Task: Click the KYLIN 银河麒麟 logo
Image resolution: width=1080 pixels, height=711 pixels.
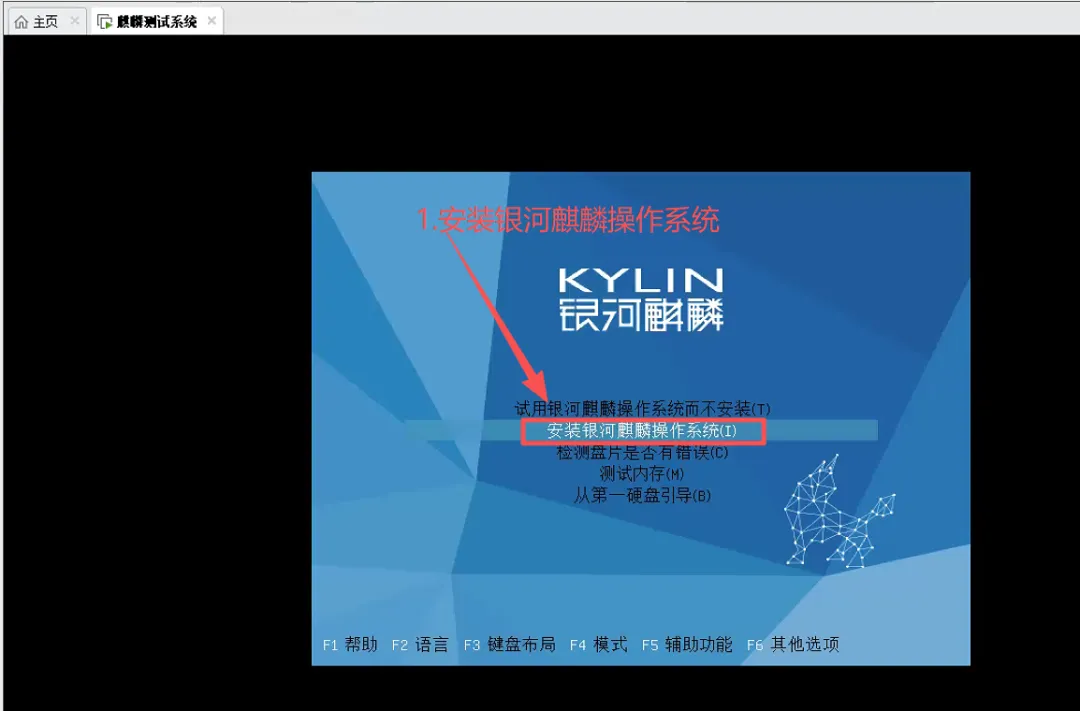Action: click(x=641, y=300)
